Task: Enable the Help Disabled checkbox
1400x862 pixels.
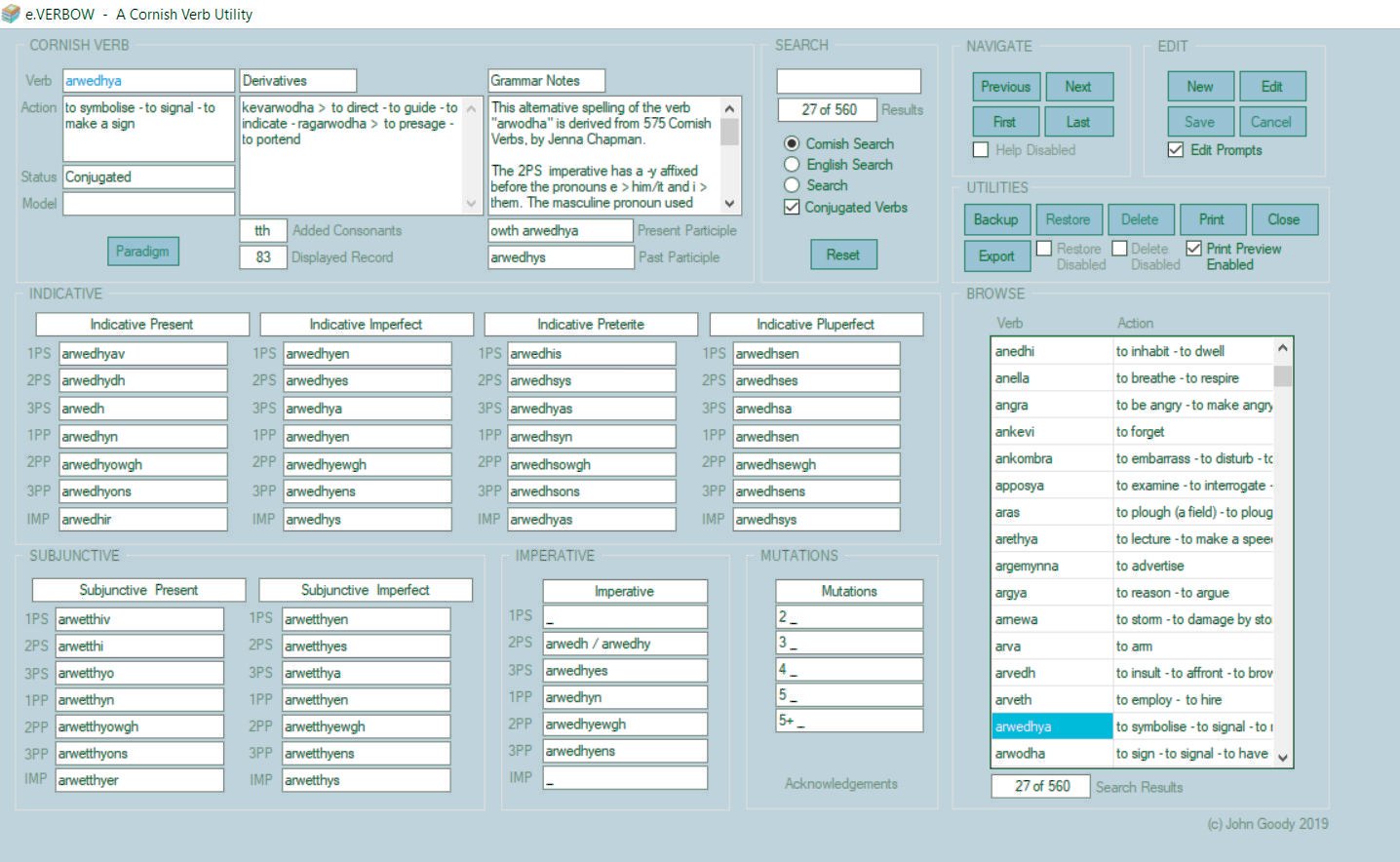Action: 981,149
